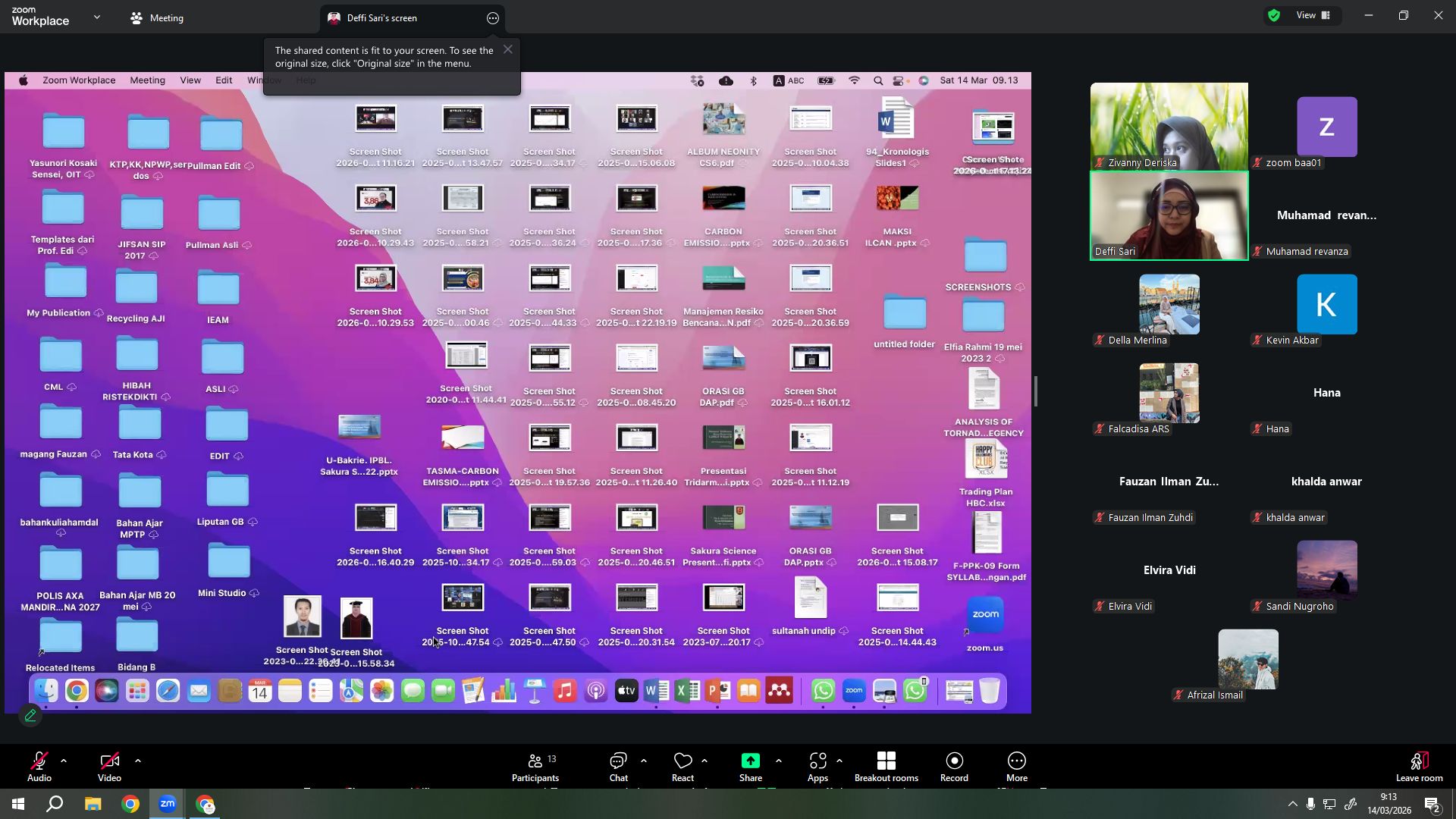Open Zoom Apps
This screenshot has width=1456, height=819.
pyautogui.click(x=817, y=766)
